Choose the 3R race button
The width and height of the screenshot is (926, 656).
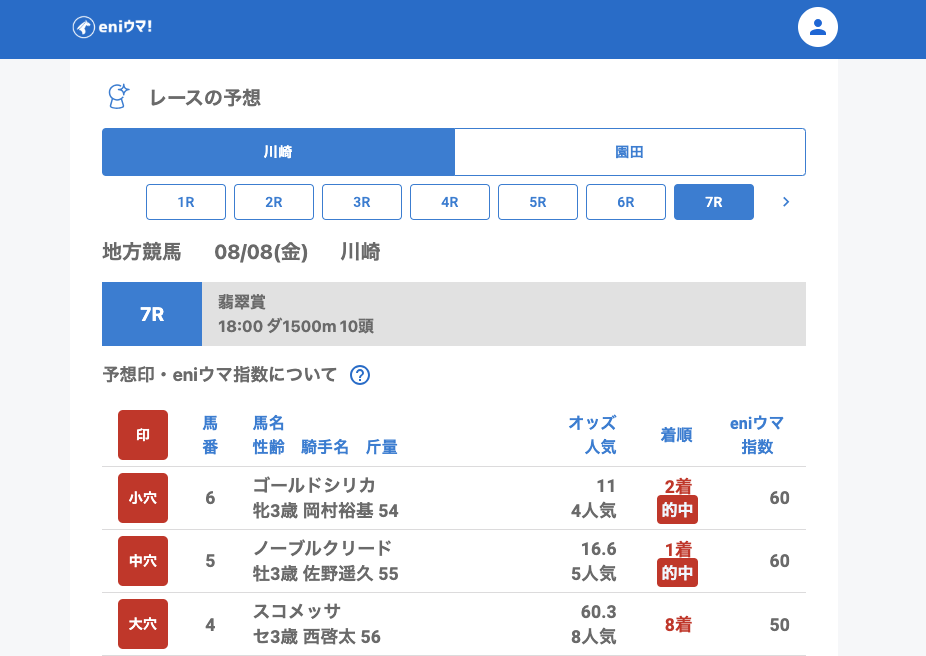(362, 202)
